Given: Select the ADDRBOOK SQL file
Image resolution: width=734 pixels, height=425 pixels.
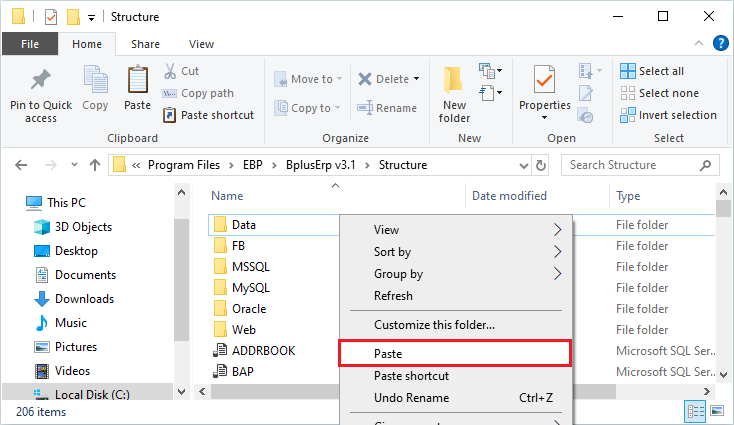Looking at the screenshot, I should click(264, 351).
